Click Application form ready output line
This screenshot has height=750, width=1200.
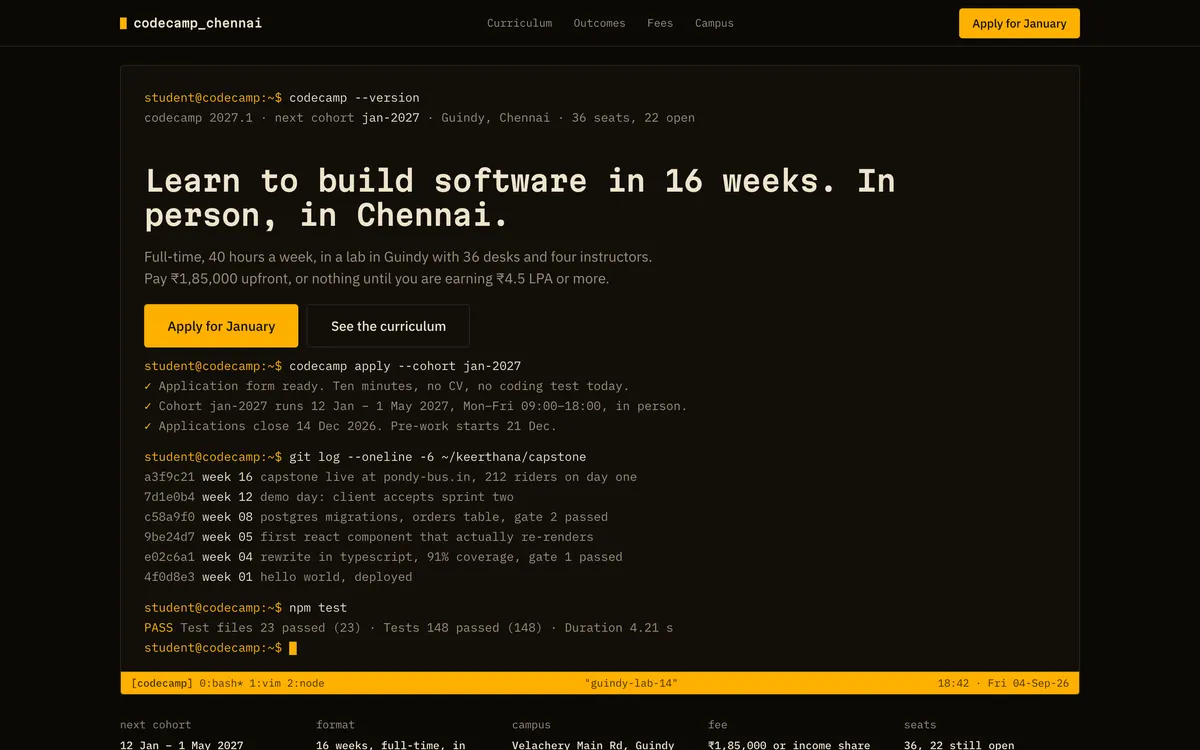387,386
